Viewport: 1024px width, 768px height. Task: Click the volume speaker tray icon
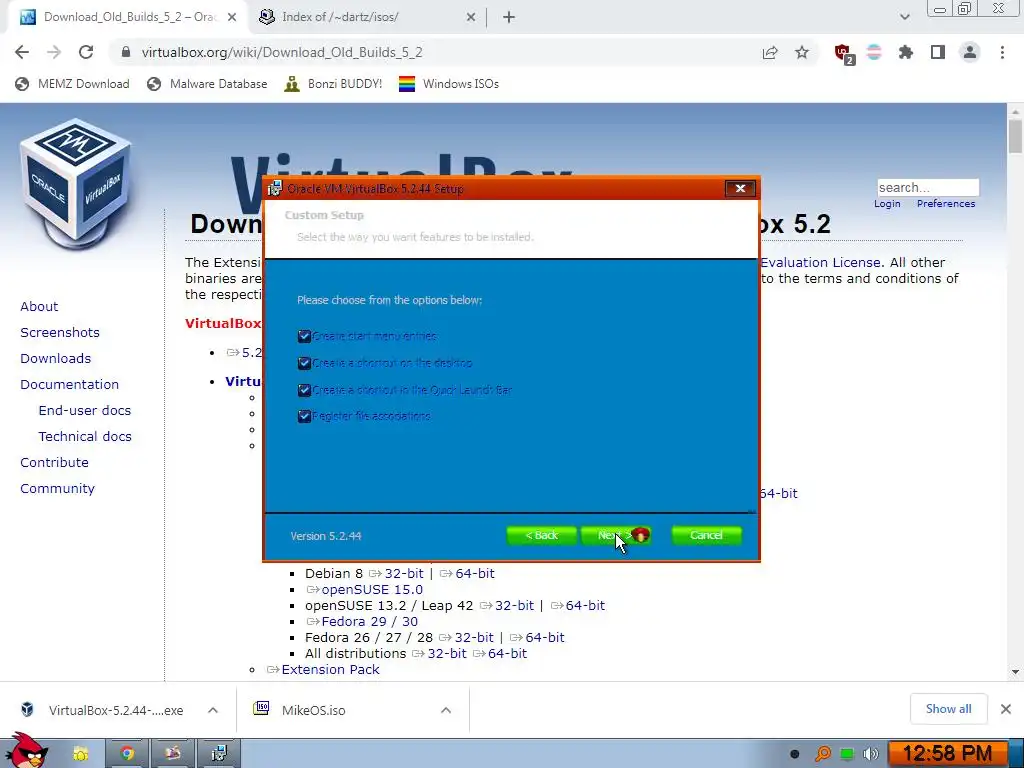coord(869,754)
